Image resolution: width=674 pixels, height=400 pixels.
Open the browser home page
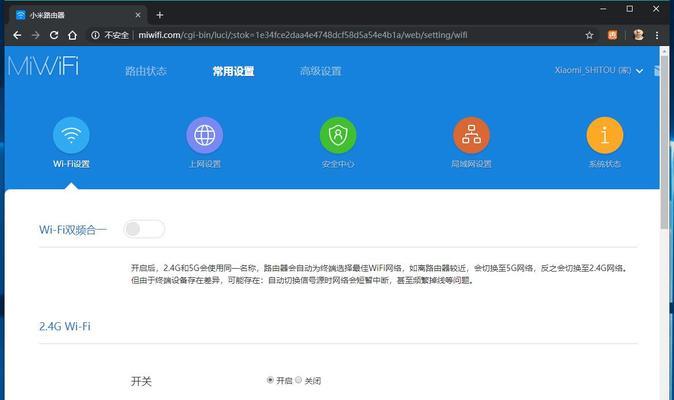click(x=72, y=35)
